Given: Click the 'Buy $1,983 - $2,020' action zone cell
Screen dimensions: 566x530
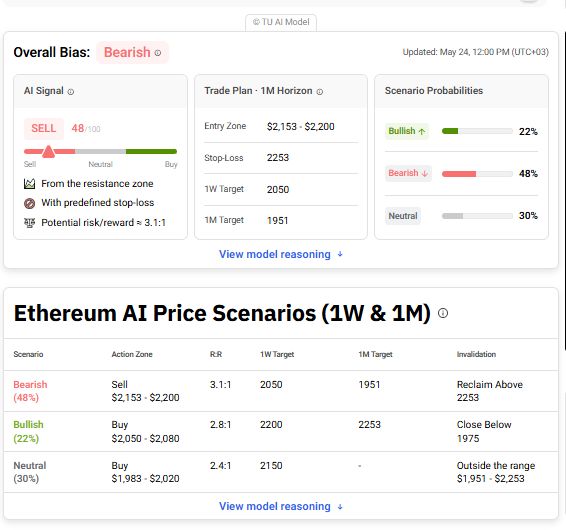Looking at the screenshot, I should click(145, 472).
